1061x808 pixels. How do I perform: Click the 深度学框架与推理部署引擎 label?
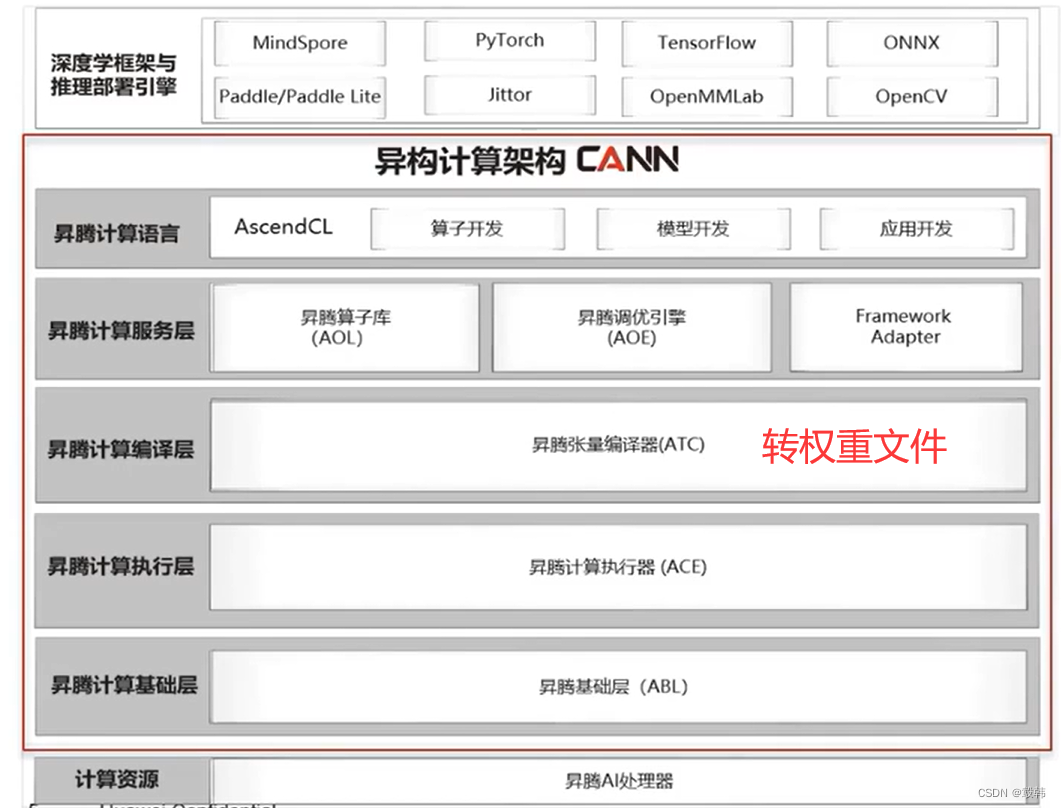(114, 74)
